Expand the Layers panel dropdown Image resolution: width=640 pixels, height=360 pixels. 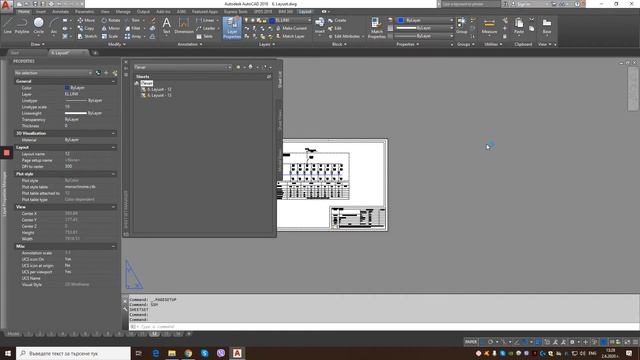click(267, 44)
